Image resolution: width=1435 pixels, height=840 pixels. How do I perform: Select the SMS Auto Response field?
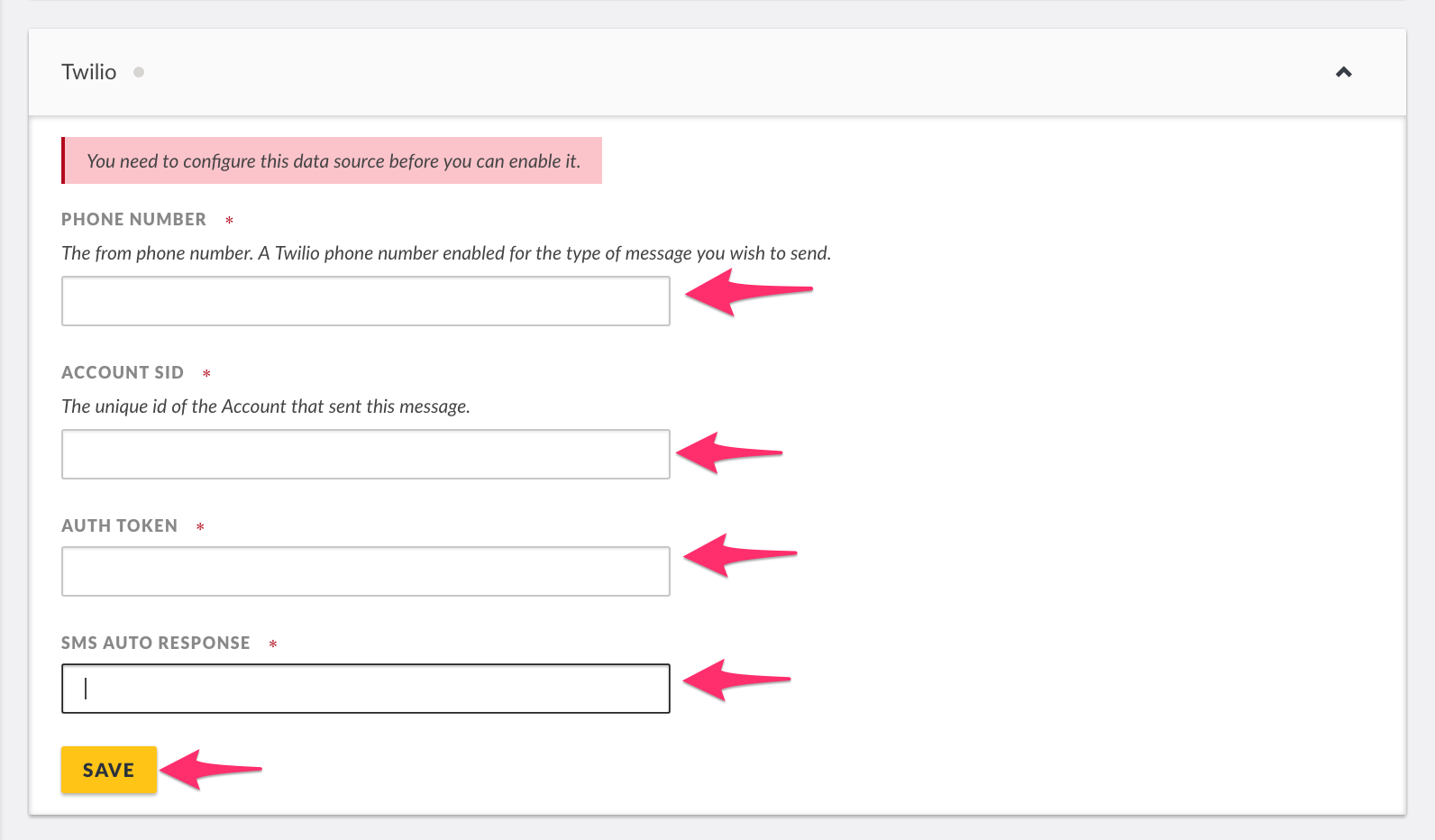tap(366, 689)
